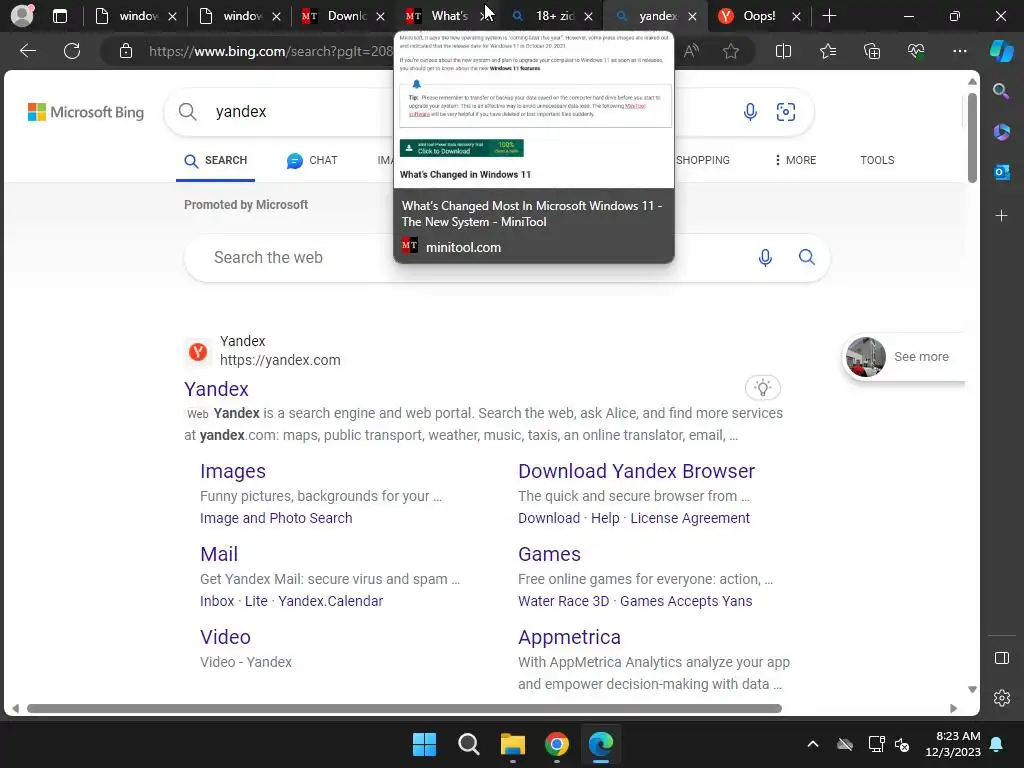1024x768 pixels.
Task: Toggle the split screen icon
Action: pos(783,51)
